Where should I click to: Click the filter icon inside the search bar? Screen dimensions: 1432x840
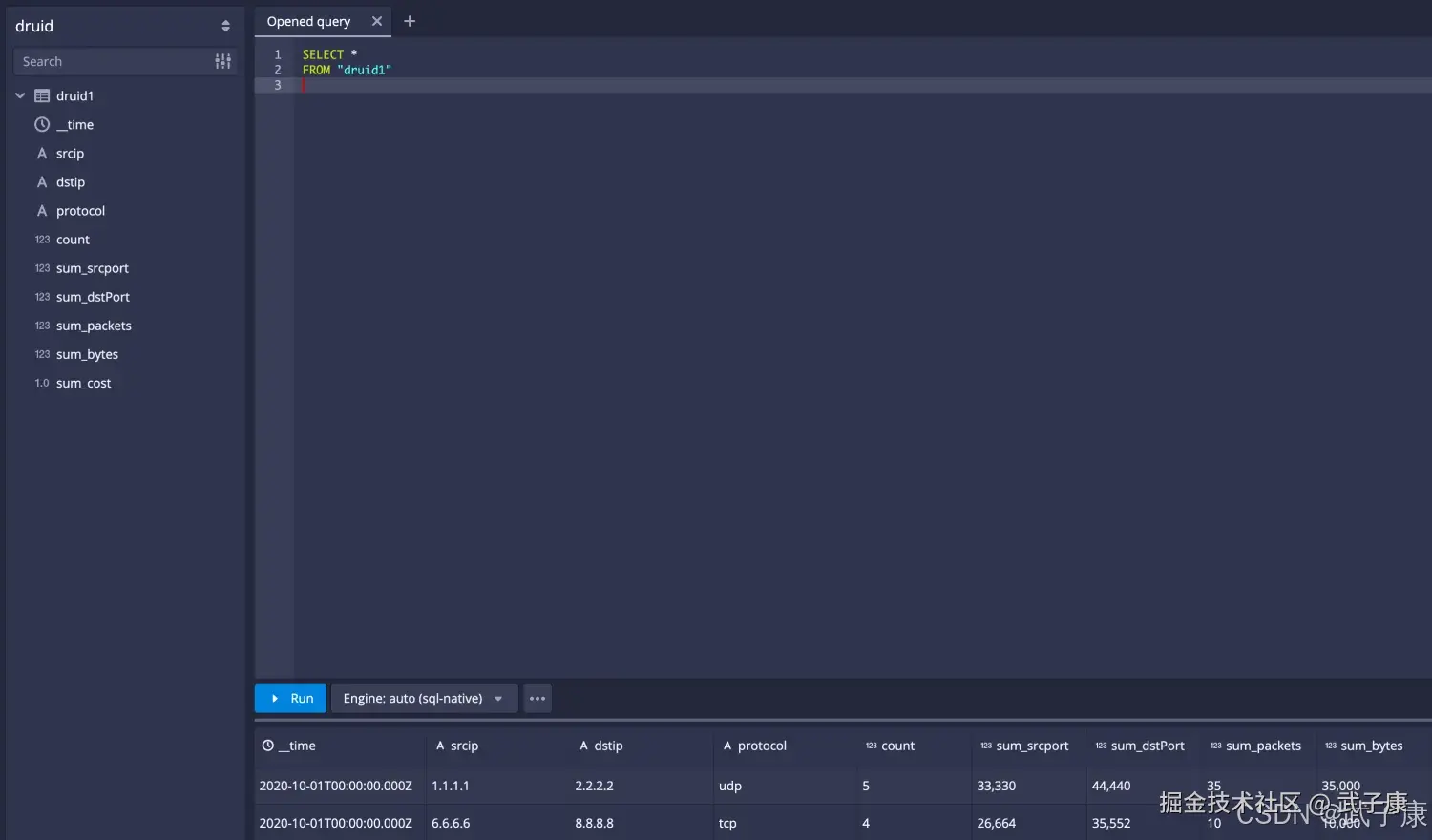tap(222, 60)
